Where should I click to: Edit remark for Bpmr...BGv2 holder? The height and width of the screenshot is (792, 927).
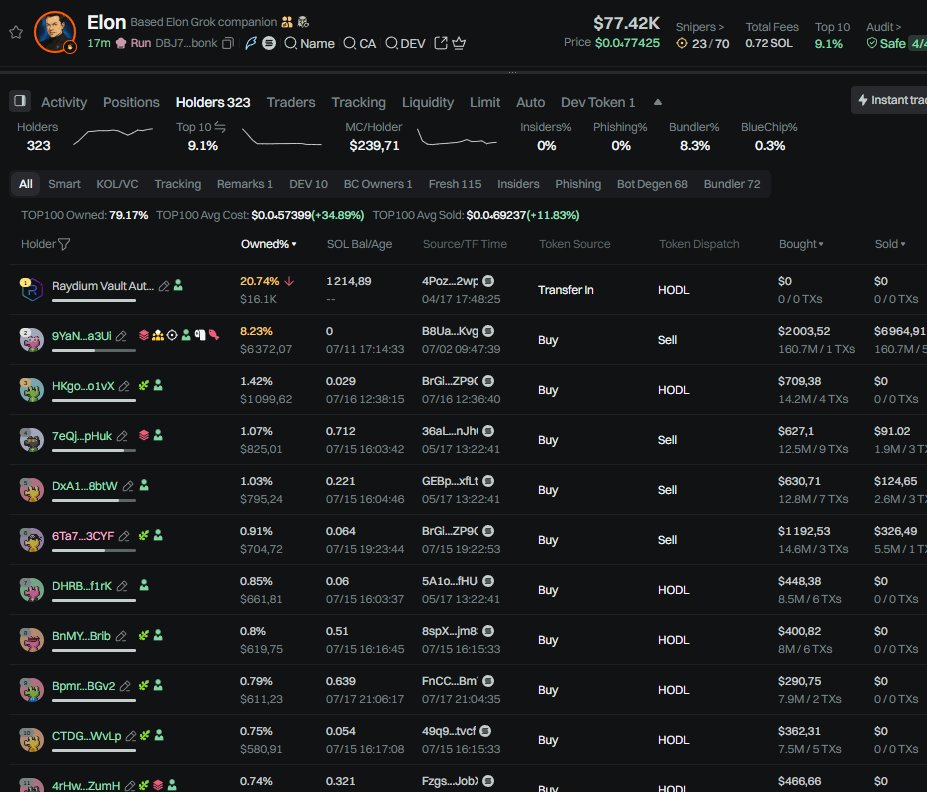pyautogui.click(x=125, y=687)
